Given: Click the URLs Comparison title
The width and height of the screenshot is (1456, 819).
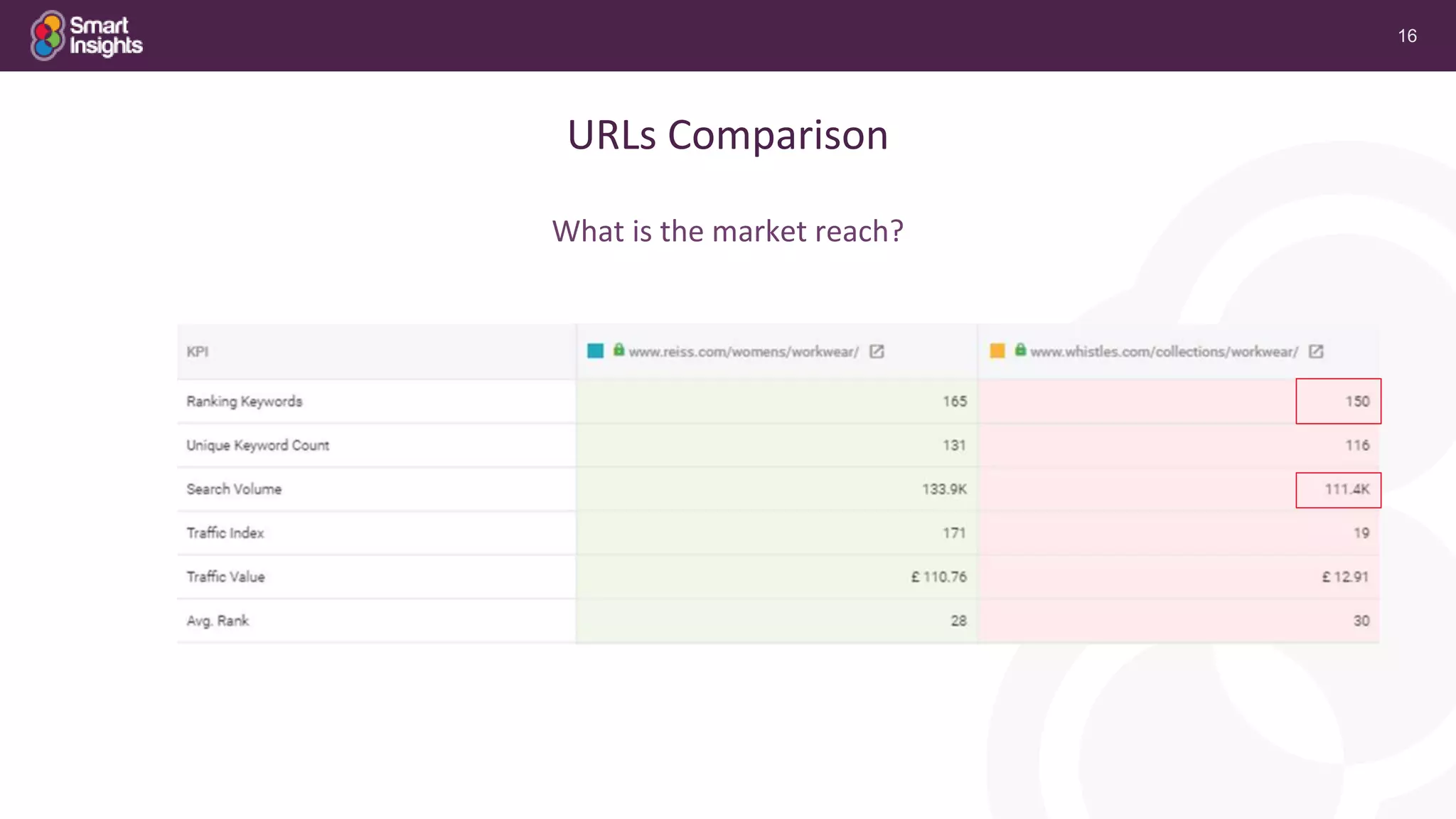Looking at the screenshot, I should pos(728,134).
